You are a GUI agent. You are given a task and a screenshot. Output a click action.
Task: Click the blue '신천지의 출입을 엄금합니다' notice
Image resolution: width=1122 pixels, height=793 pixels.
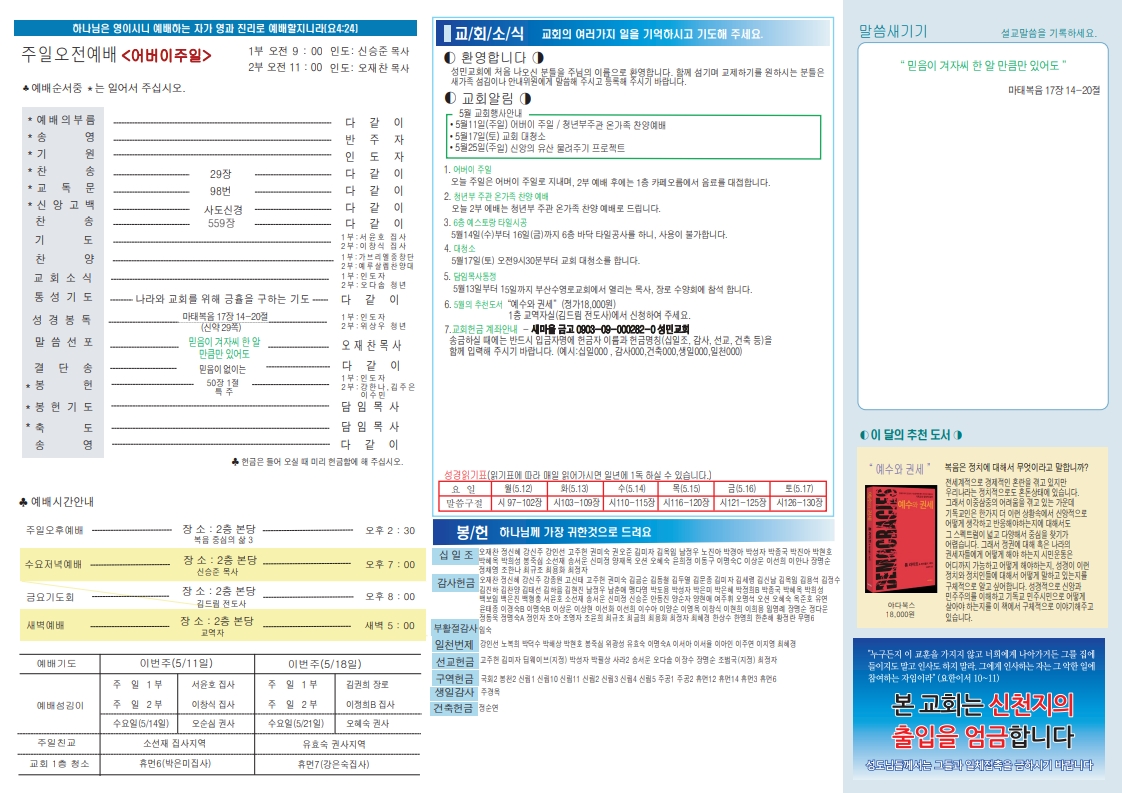[980, 709]
